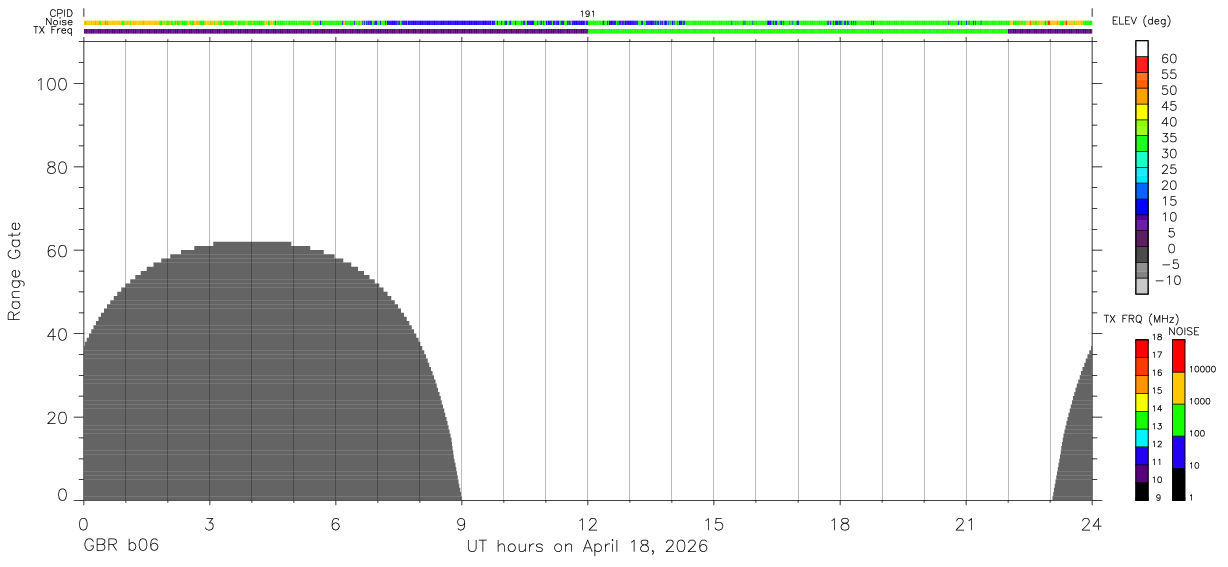Click the green swatch in NOISE legend

pos(1178,420)
